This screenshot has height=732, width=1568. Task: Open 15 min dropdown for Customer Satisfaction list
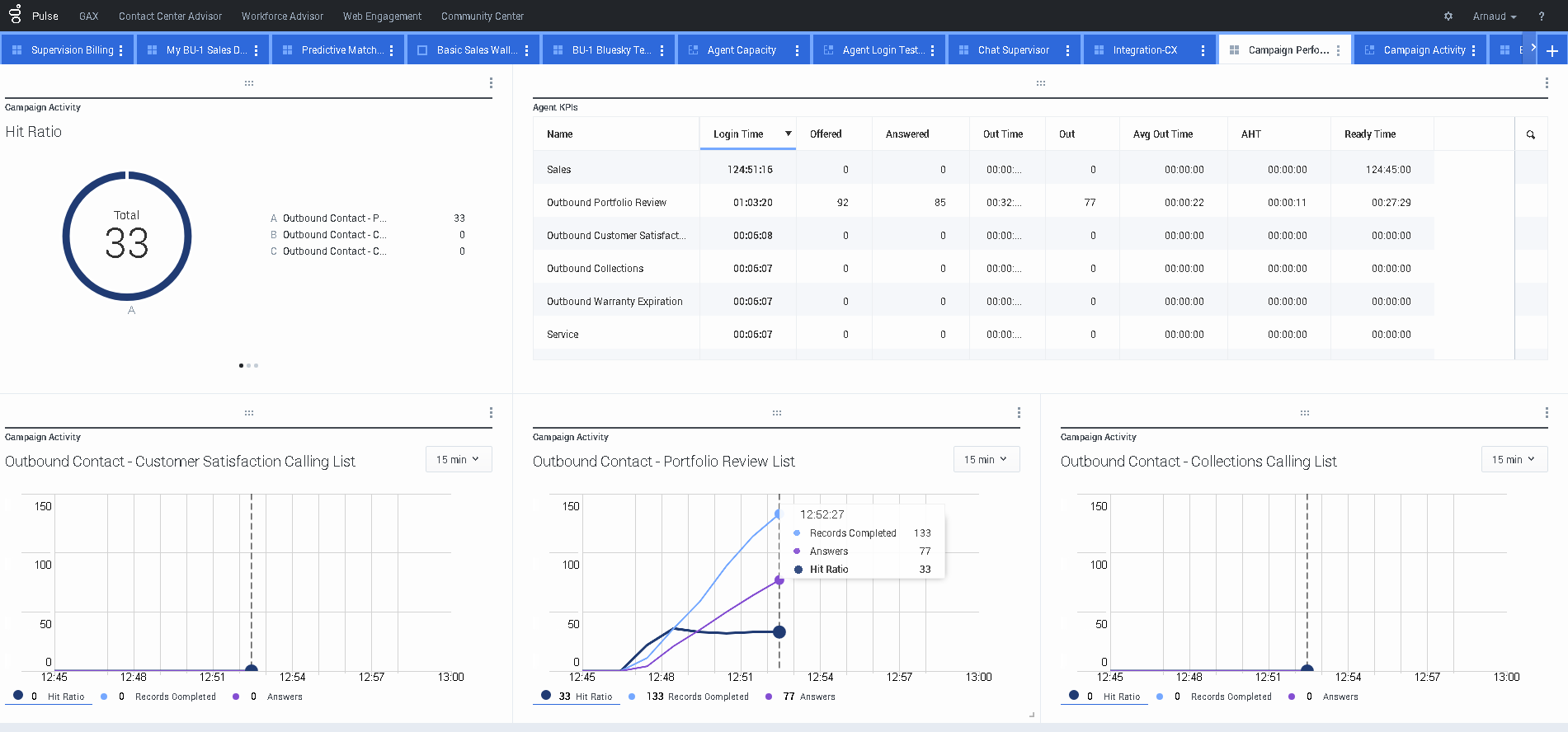tap(458, 459)
